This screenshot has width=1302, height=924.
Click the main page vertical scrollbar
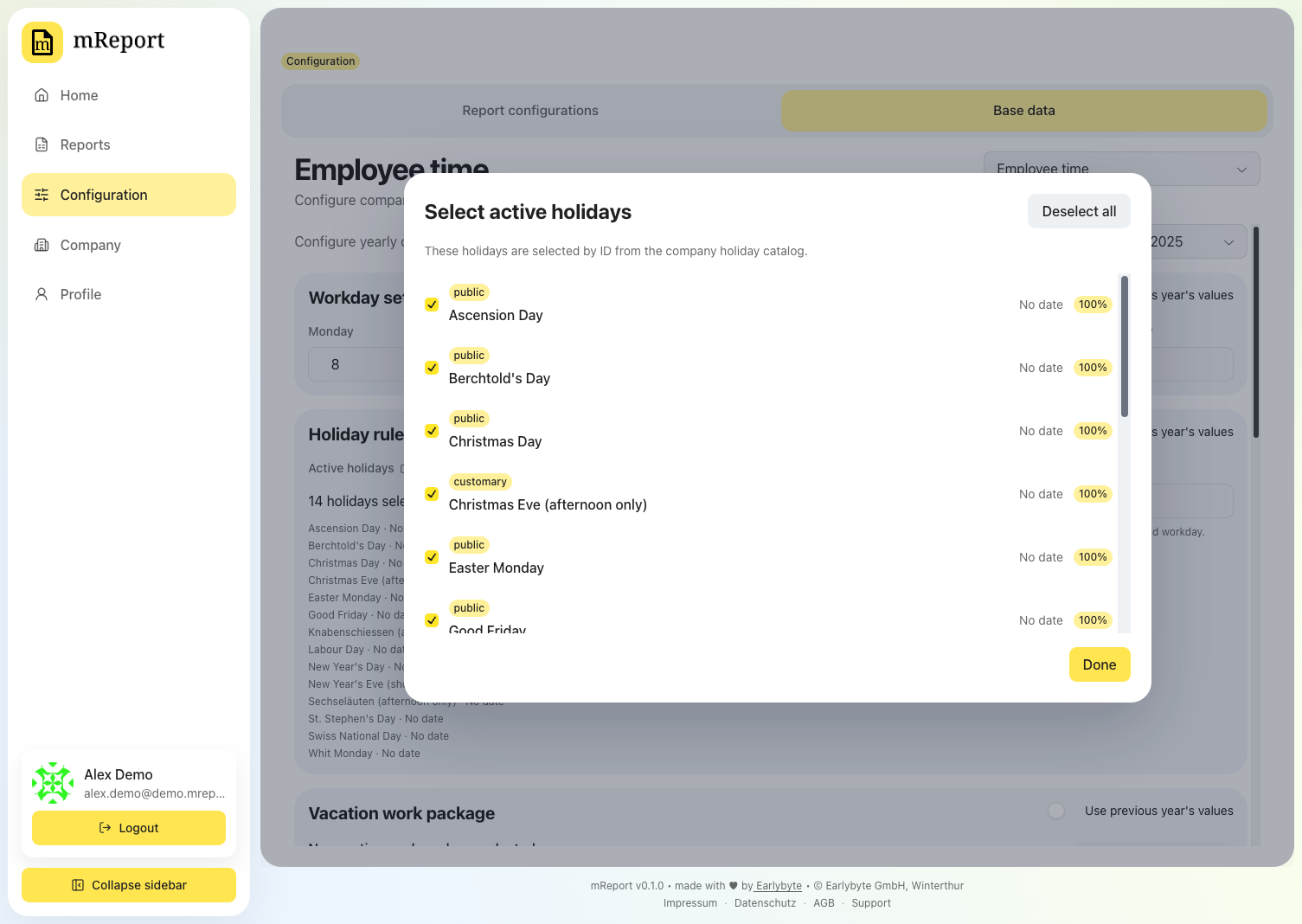(1256, 331)
